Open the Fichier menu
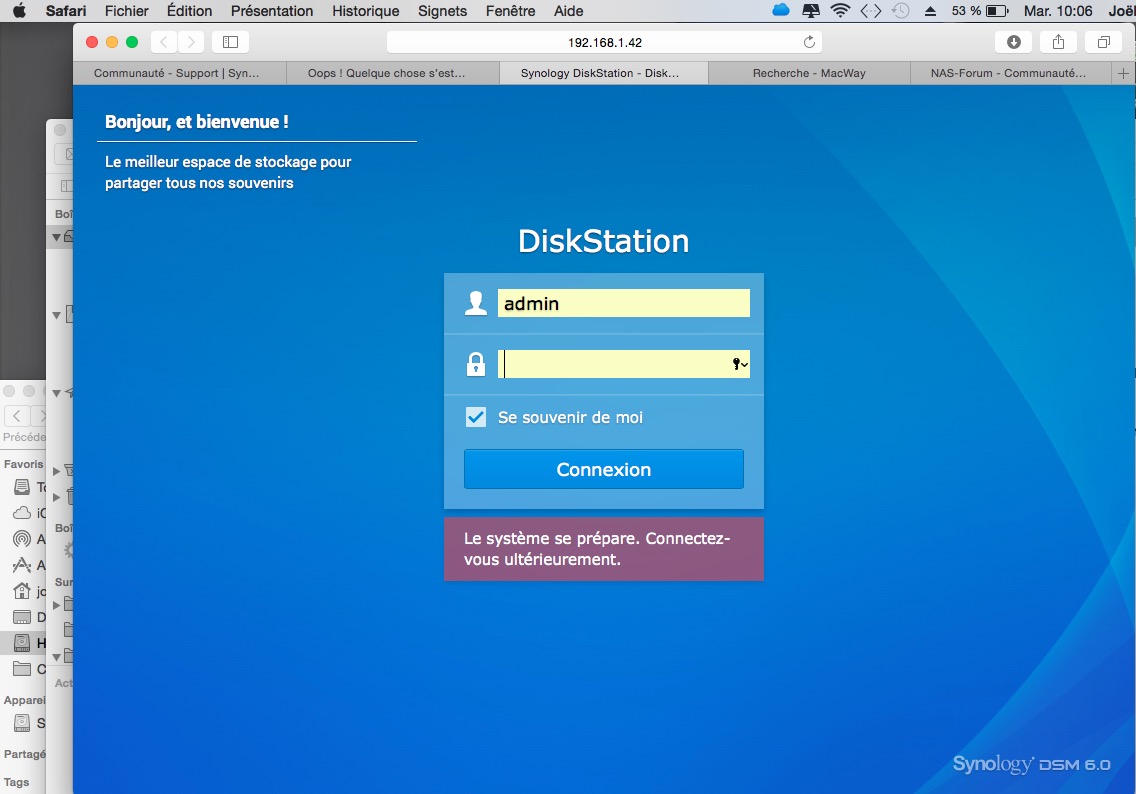The image size is (1136, 794). point(127,11)
